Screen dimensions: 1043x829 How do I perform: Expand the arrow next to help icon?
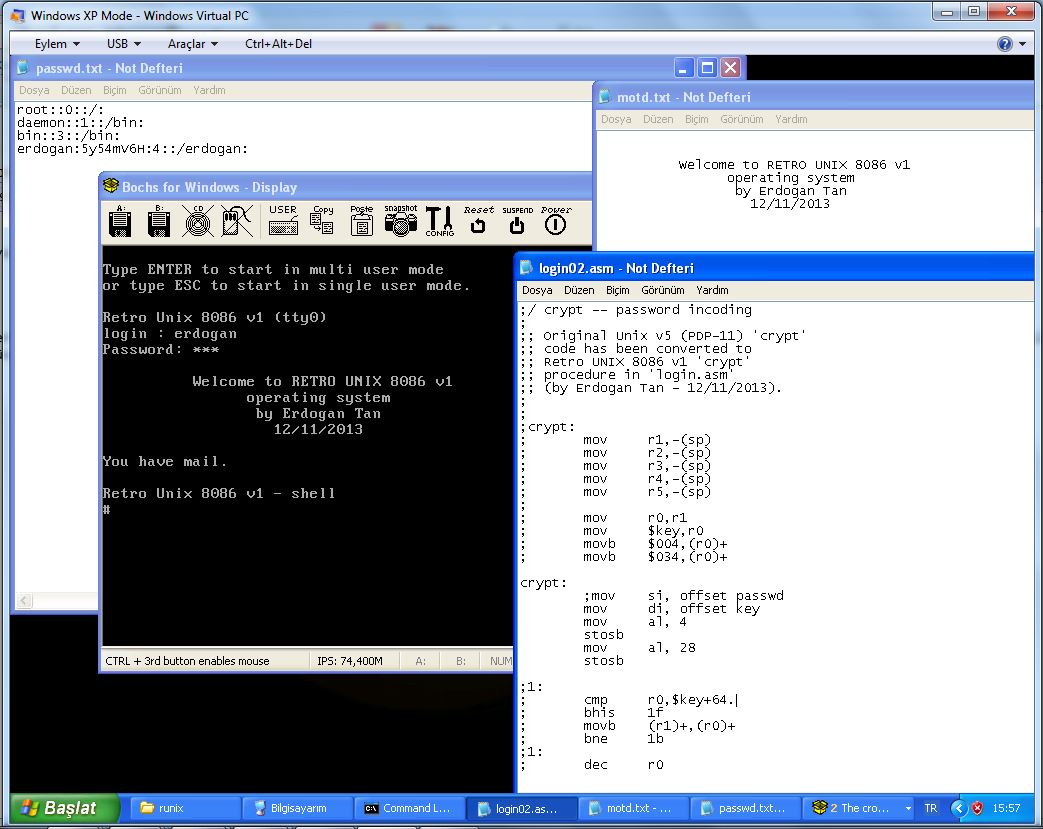tap(1022, 44)
